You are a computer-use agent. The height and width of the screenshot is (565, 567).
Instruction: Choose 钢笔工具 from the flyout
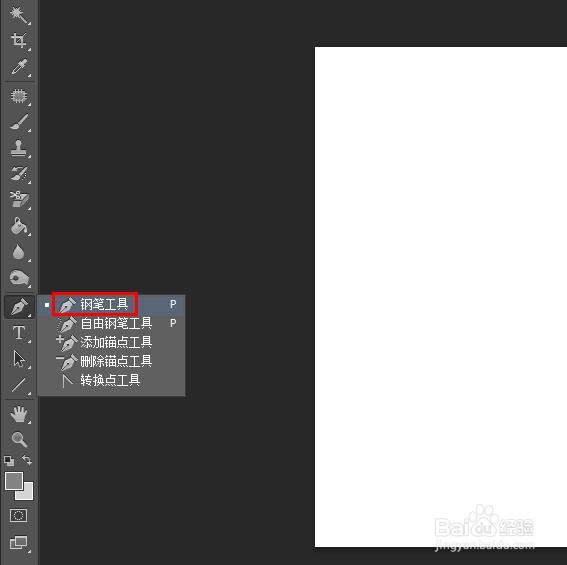(x=111, y=305)
